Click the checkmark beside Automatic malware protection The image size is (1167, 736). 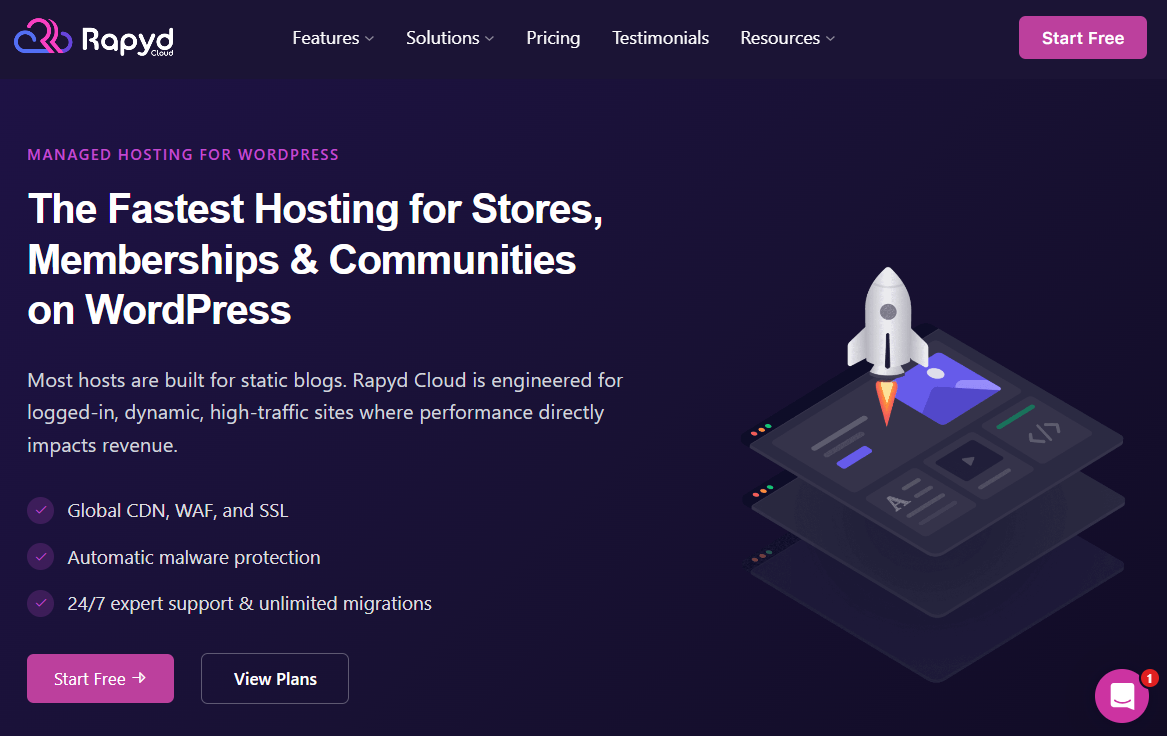[x=40, y=557]
